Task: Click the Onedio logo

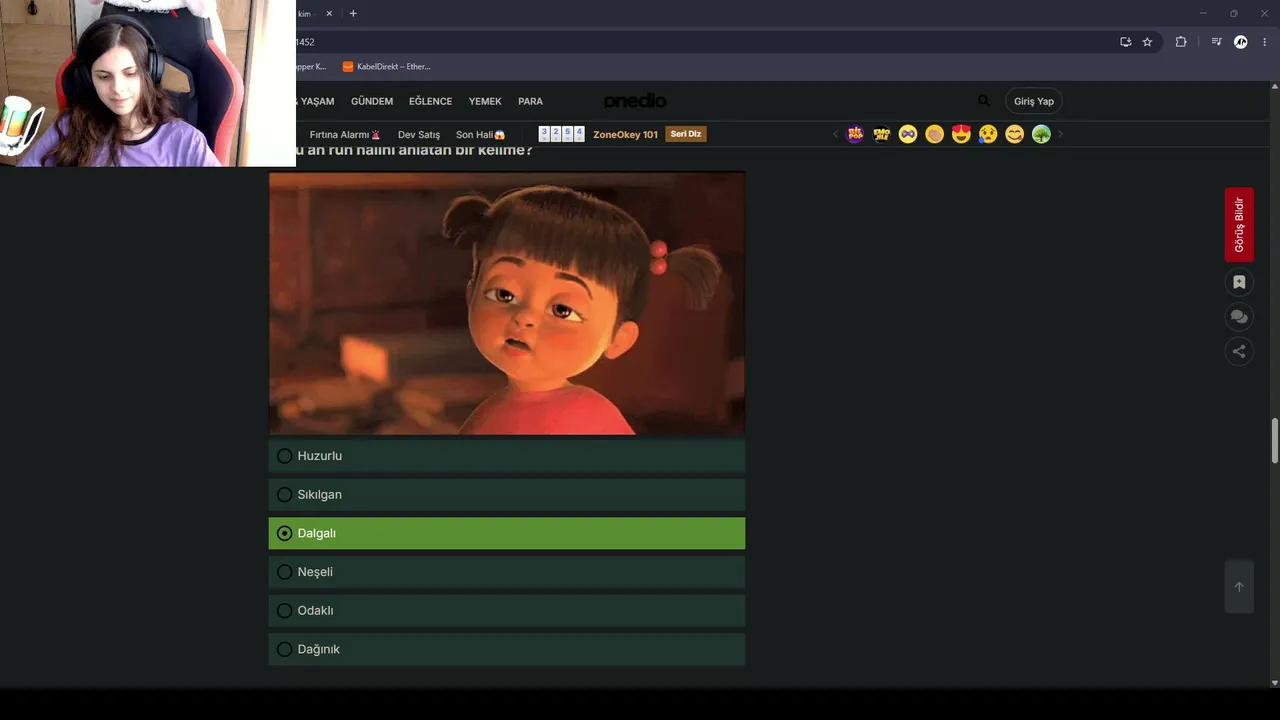Action: click(635, 101)
